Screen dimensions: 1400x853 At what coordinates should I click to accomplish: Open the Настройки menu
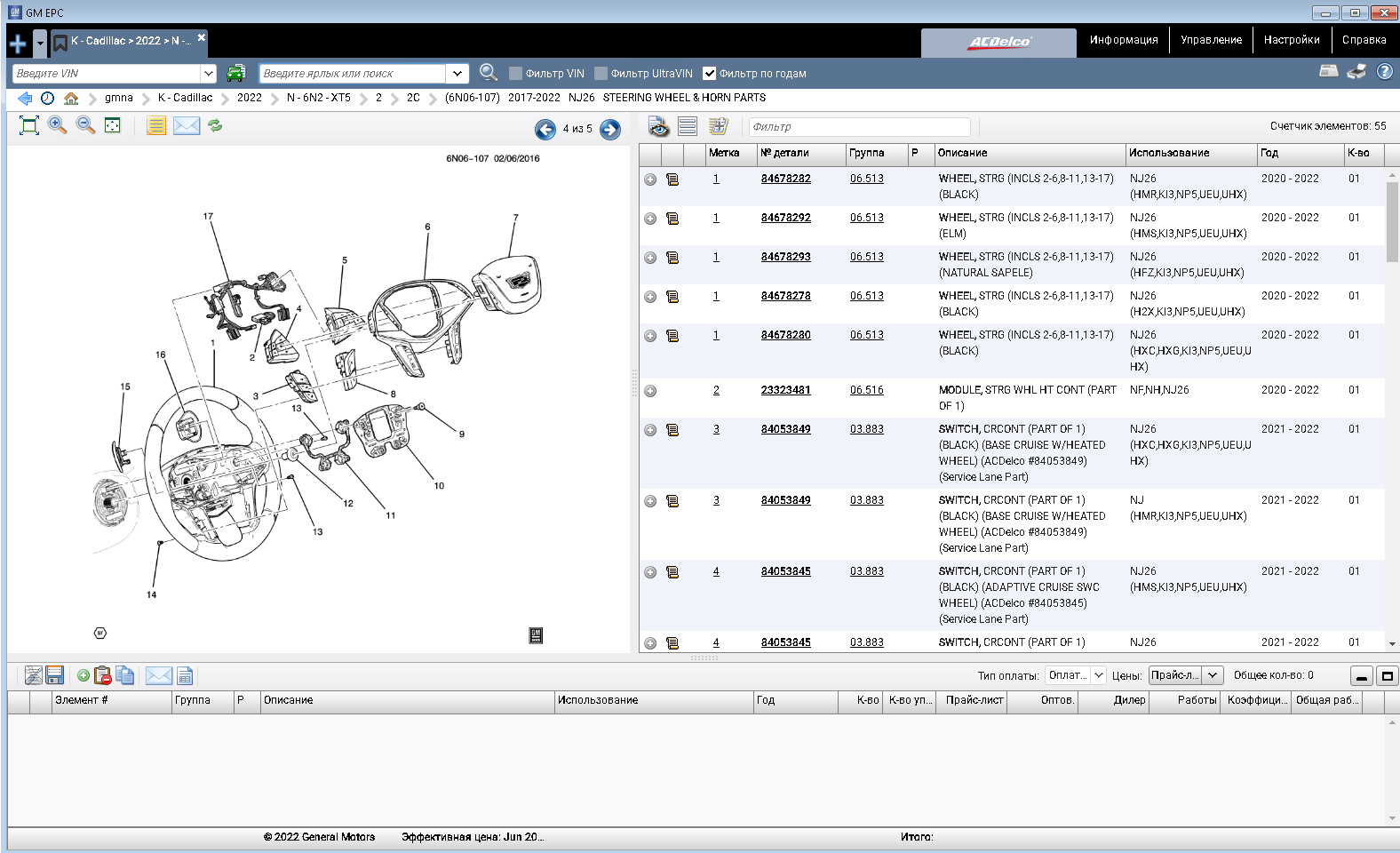click(x=1291, y=40)
